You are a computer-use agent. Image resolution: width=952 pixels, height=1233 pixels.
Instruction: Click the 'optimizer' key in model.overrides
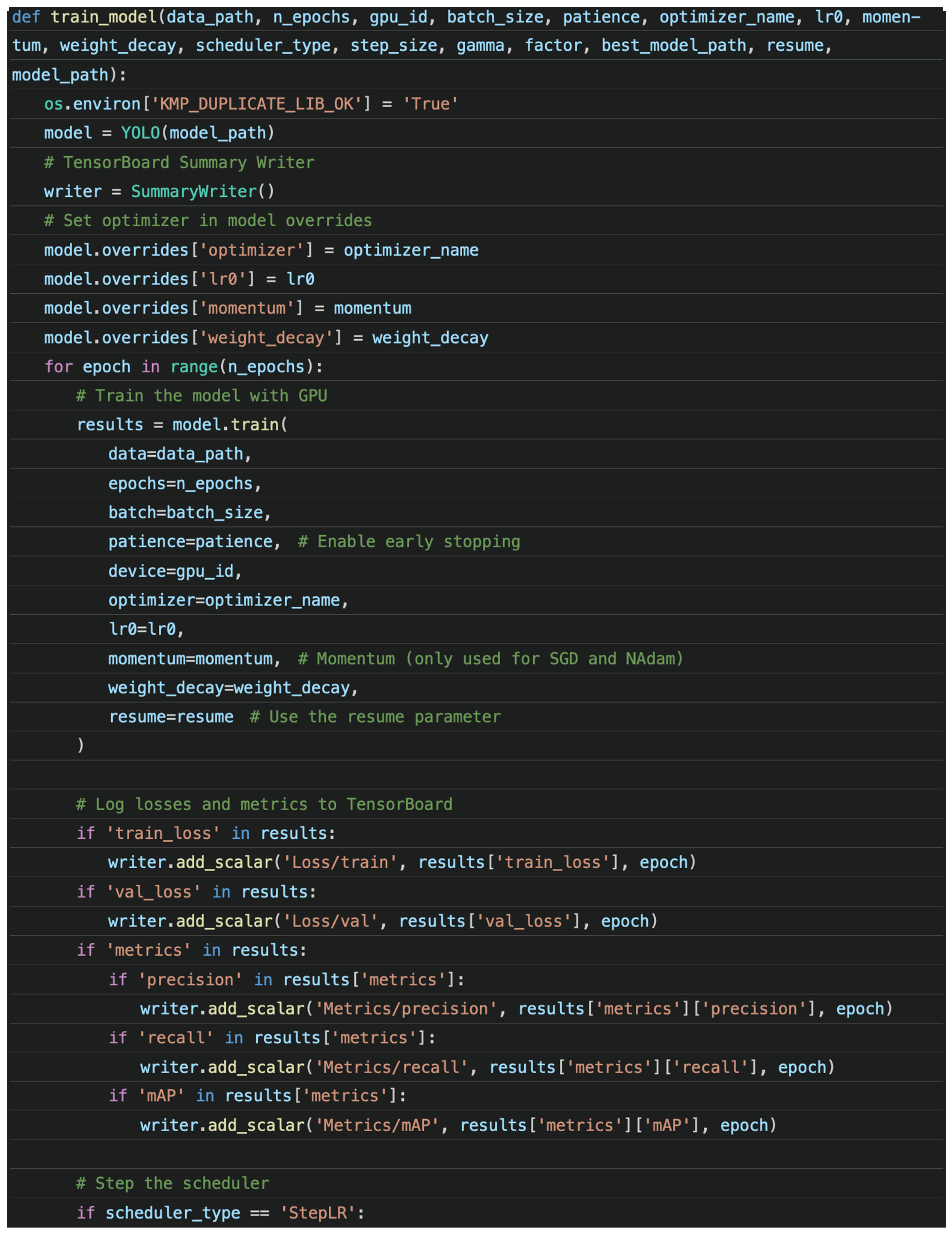(252, 250)
